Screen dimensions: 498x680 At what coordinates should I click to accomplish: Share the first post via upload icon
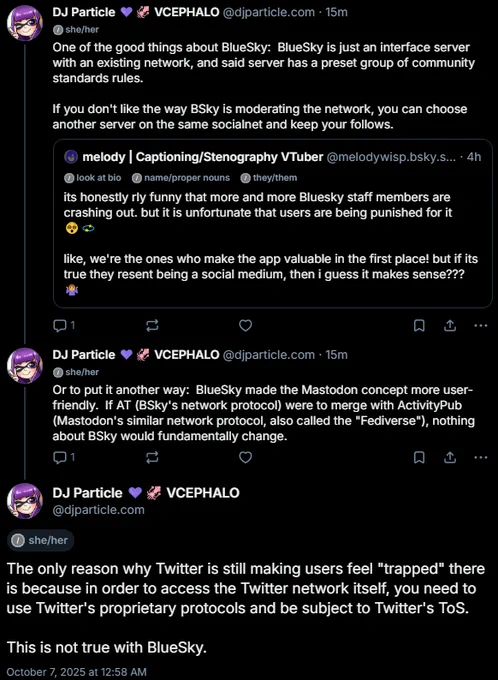[450, 325]
